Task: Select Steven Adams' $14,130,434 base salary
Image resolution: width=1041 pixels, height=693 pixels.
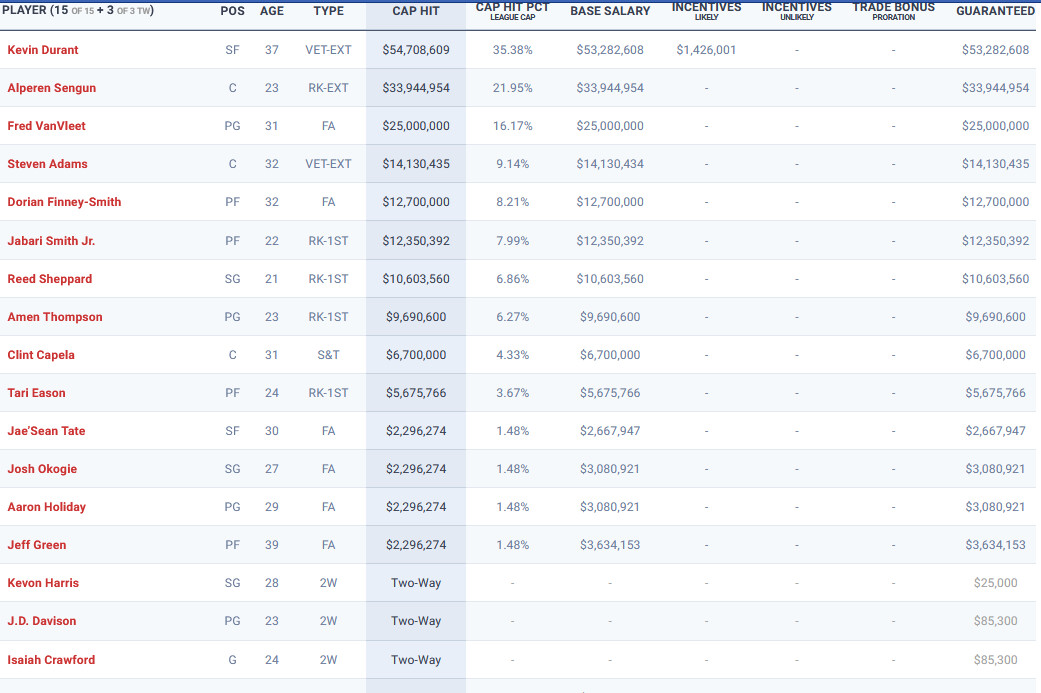Action: pos(610,164)
